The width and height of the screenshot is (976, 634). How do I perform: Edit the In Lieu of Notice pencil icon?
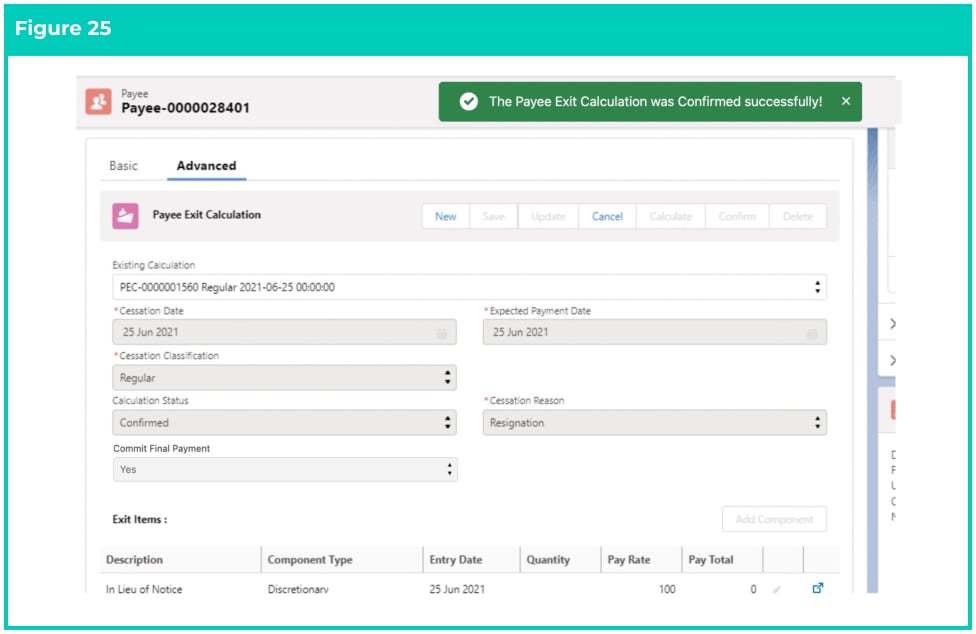(x=776, y=589)
